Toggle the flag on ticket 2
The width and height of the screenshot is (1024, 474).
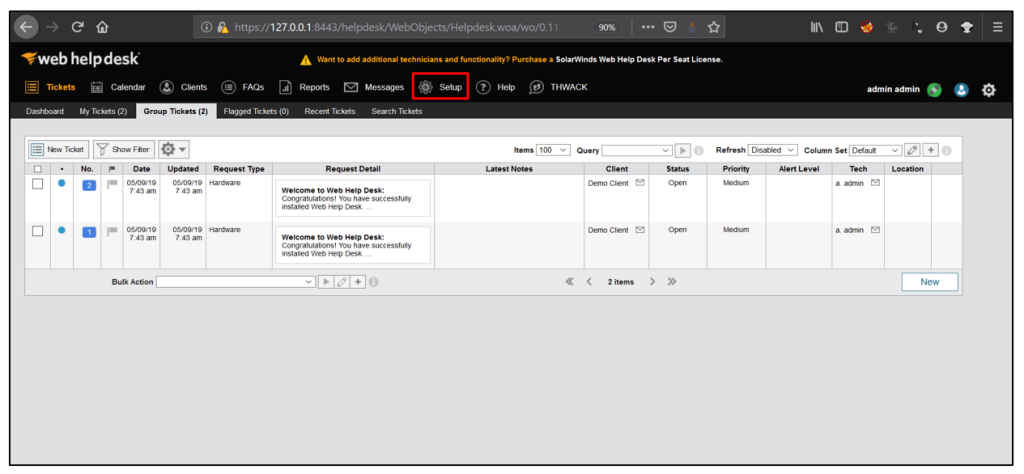pyautogui.click(x=112, y=184)
